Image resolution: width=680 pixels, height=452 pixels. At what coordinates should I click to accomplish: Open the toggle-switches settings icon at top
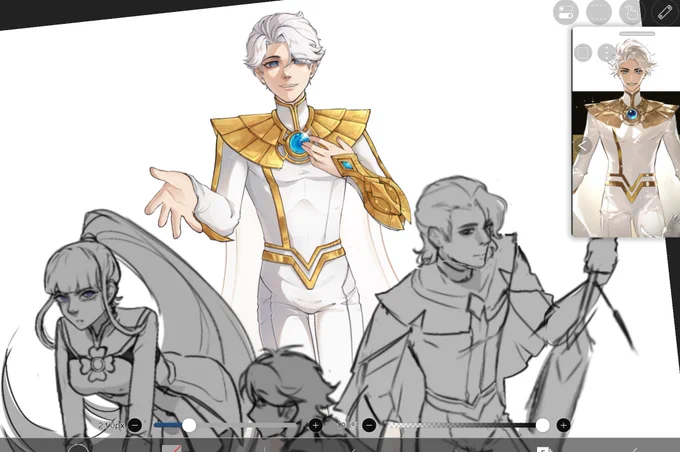coord(566,12)
